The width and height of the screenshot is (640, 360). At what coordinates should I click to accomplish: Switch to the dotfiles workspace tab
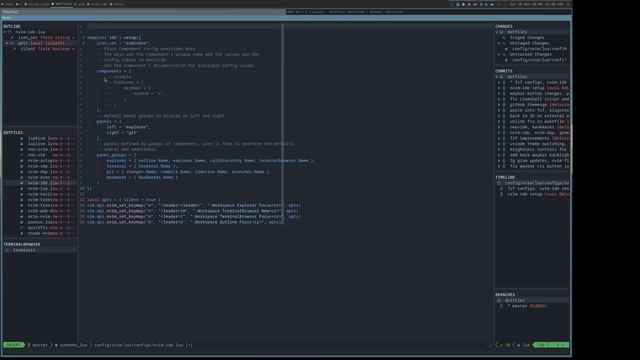tap(61, 4)
